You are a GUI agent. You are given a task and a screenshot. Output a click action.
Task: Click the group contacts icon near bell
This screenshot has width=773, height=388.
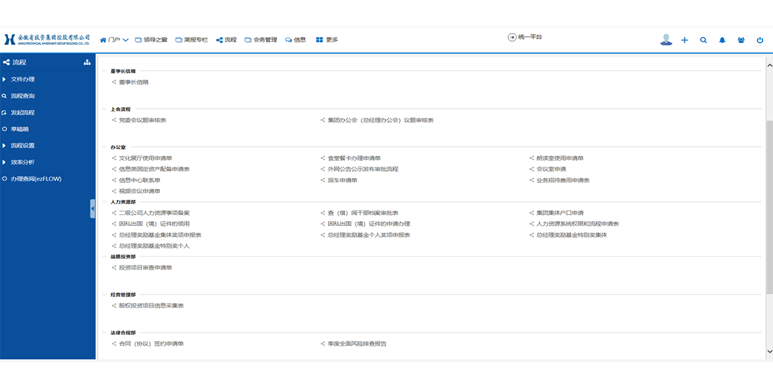click(x=741, y=40)
